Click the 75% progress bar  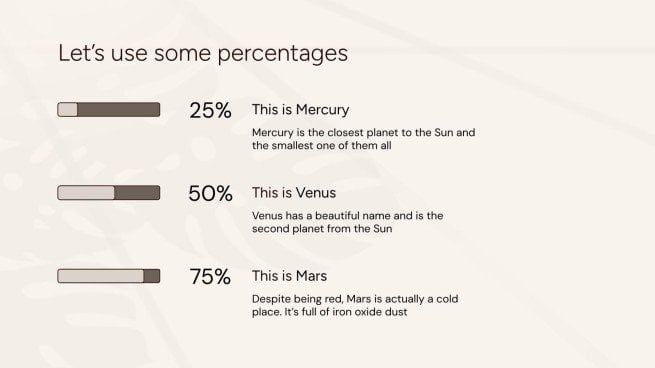(x=109, y=276)
